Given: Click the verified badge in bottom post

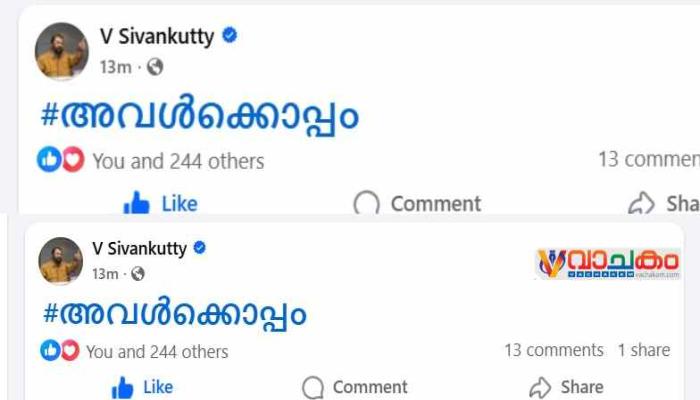Looking at the screenshot, I should 200,248.
